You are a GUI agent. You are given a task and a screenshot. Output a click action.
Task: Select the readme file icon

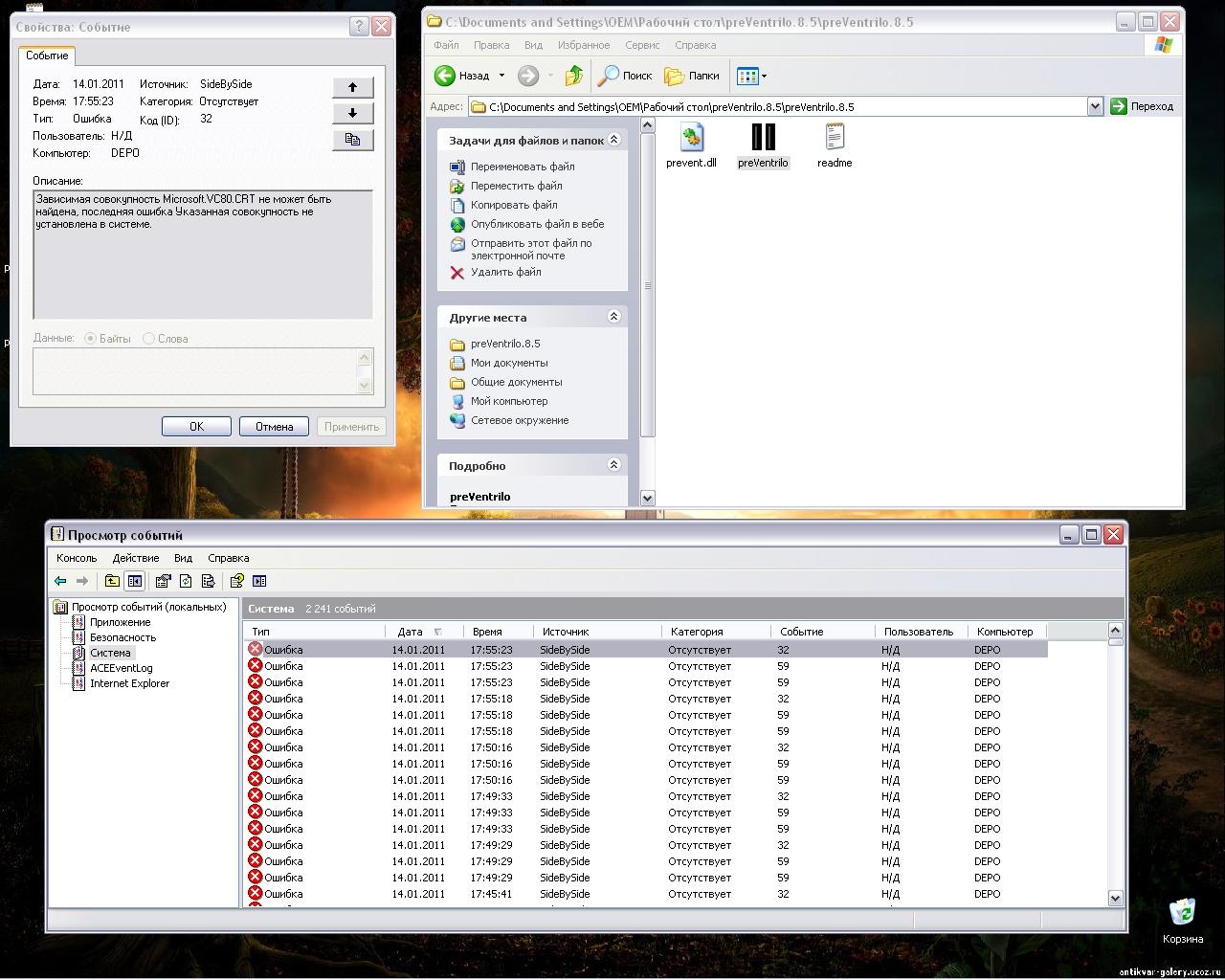click(x=835, y=137)
